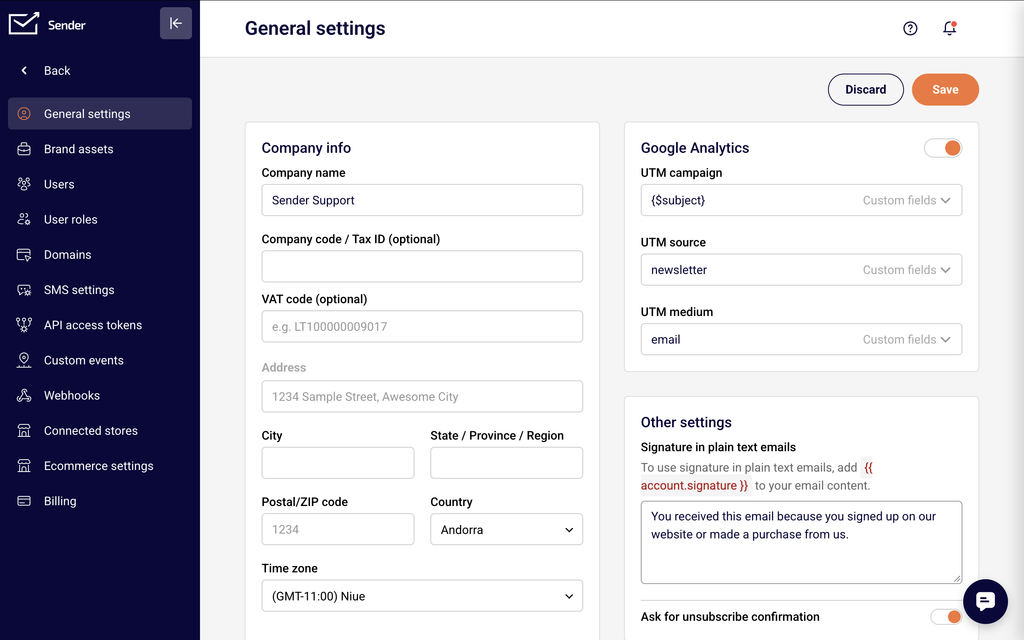Click the User roles icon
1024x640 pixels.
tap(24, 219)
